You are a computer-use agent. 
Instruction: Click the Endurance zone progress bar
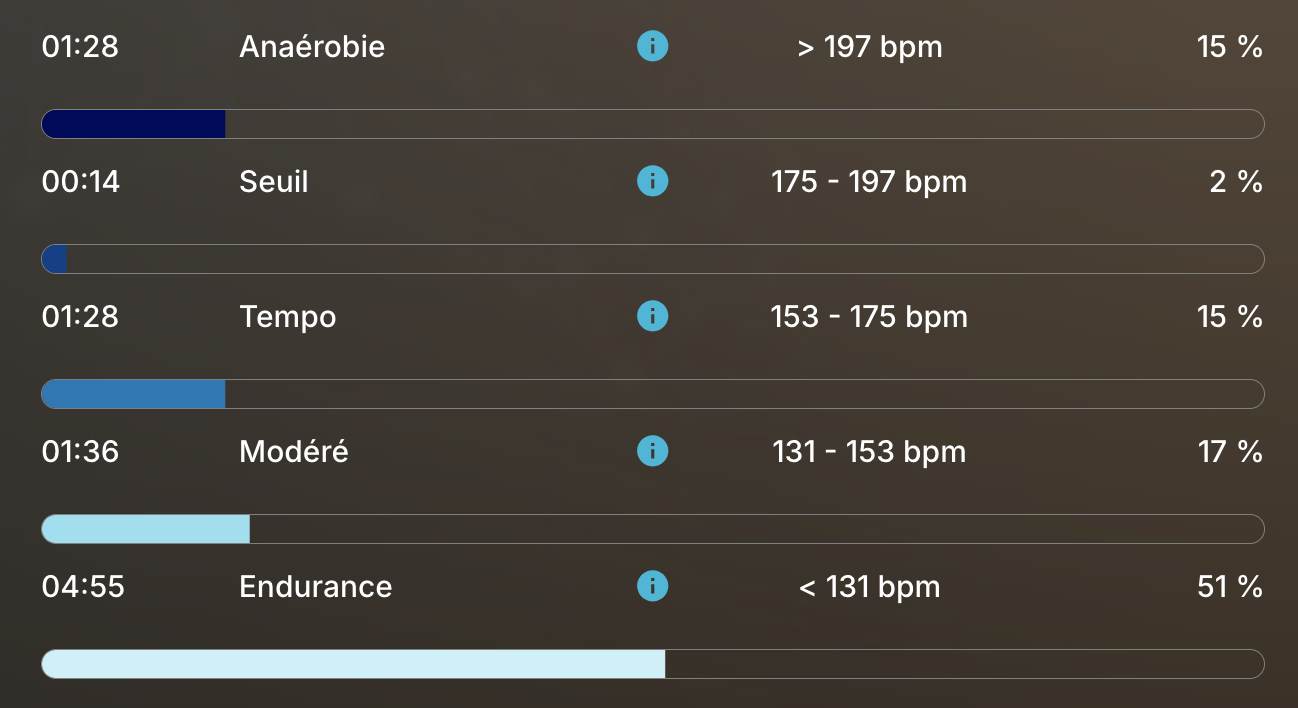click(x=652, y=664)
